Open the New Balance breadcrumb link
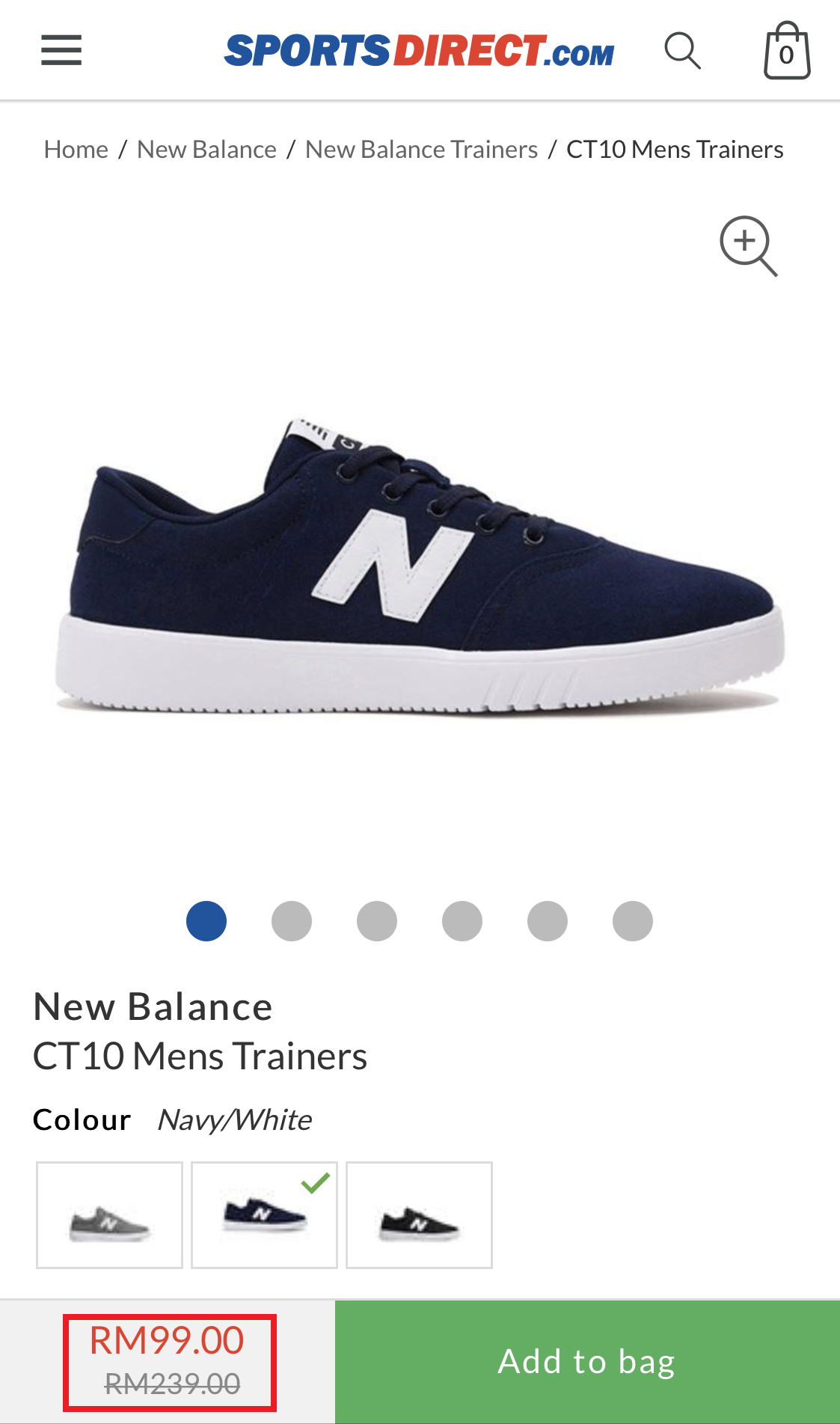Image resolution: width=840 pixels, height=1424 pixels. click(207, 150)
